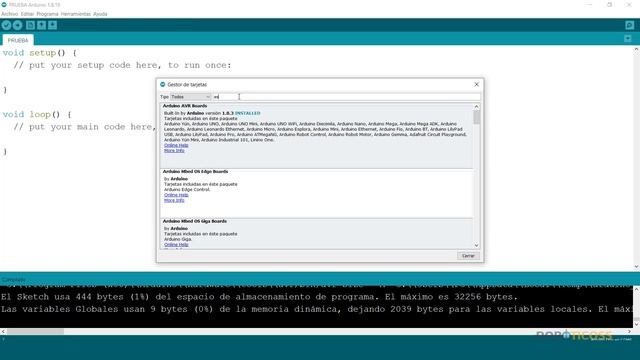Click the 'put your setup code here' comment
640x360 pixels.
click(122, 65)
